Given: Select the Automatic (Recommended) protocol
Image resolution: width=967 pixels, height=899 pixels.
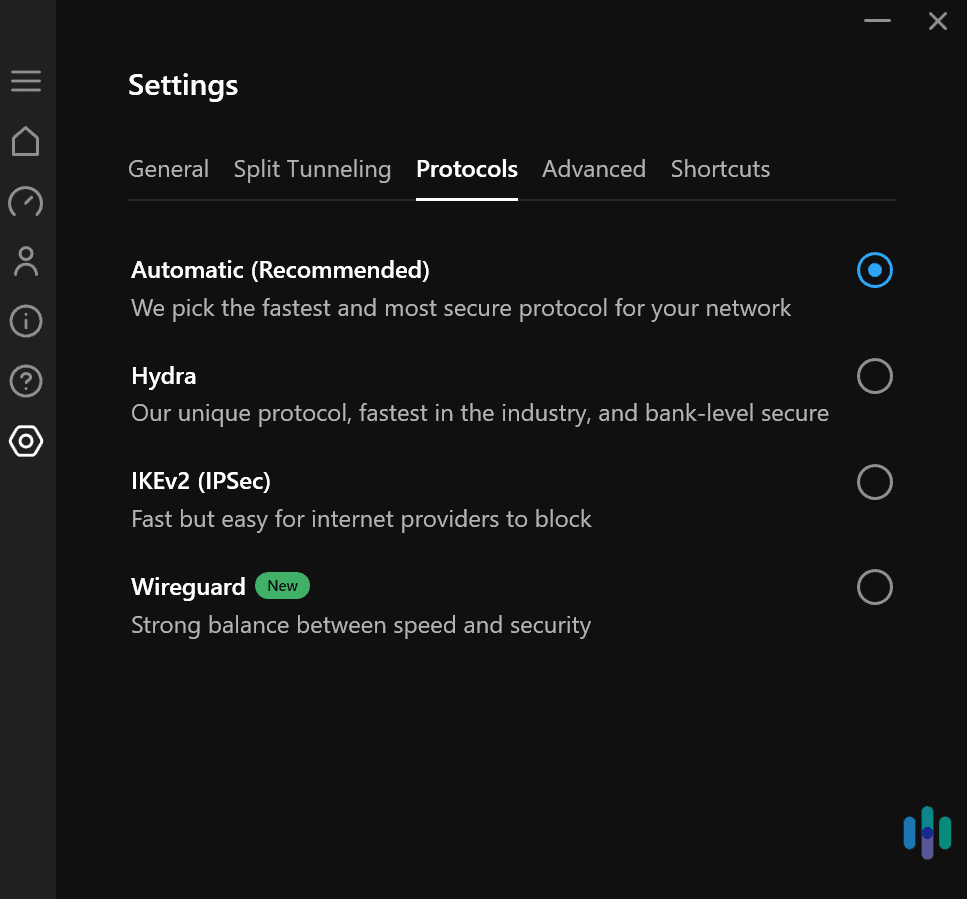Looking at the screenshot, I should [x=874, y=270].
